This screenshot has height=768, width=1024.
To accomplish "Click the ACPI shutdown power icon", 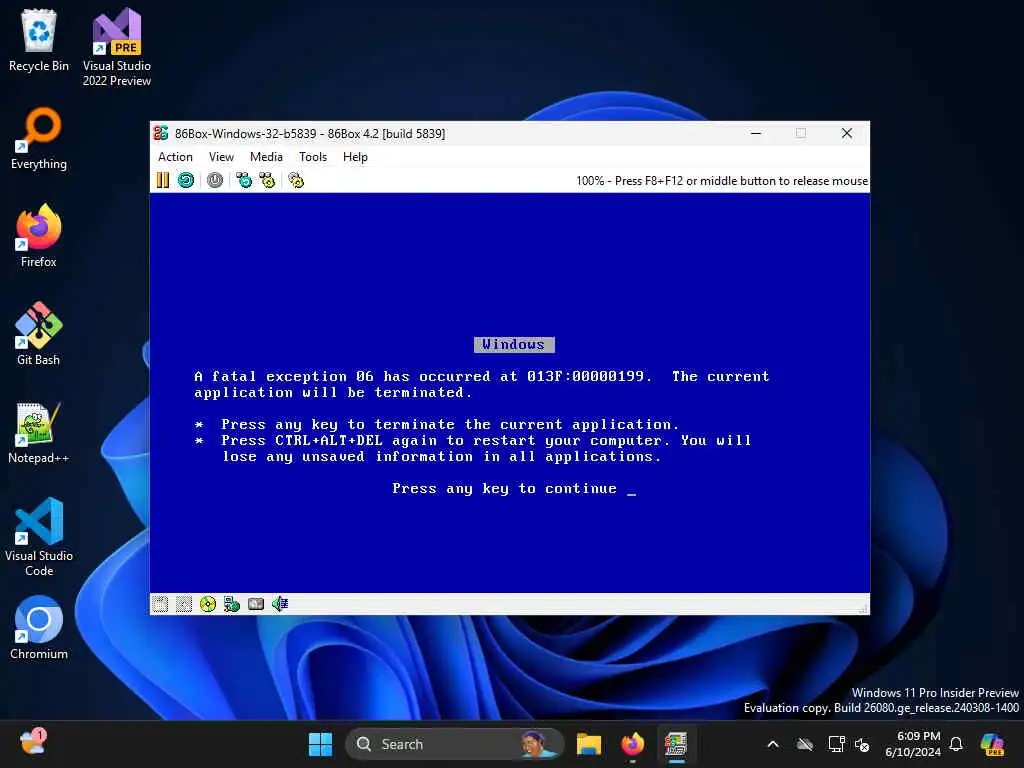I will tap(215, 180).
